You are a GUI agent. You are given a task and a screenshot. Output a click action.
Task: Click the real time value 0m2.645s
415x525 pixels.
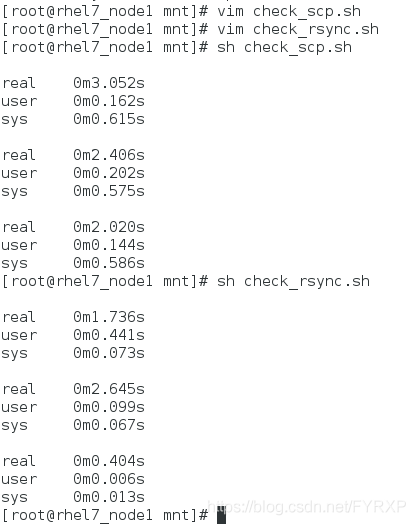click(x=109, y=389)
